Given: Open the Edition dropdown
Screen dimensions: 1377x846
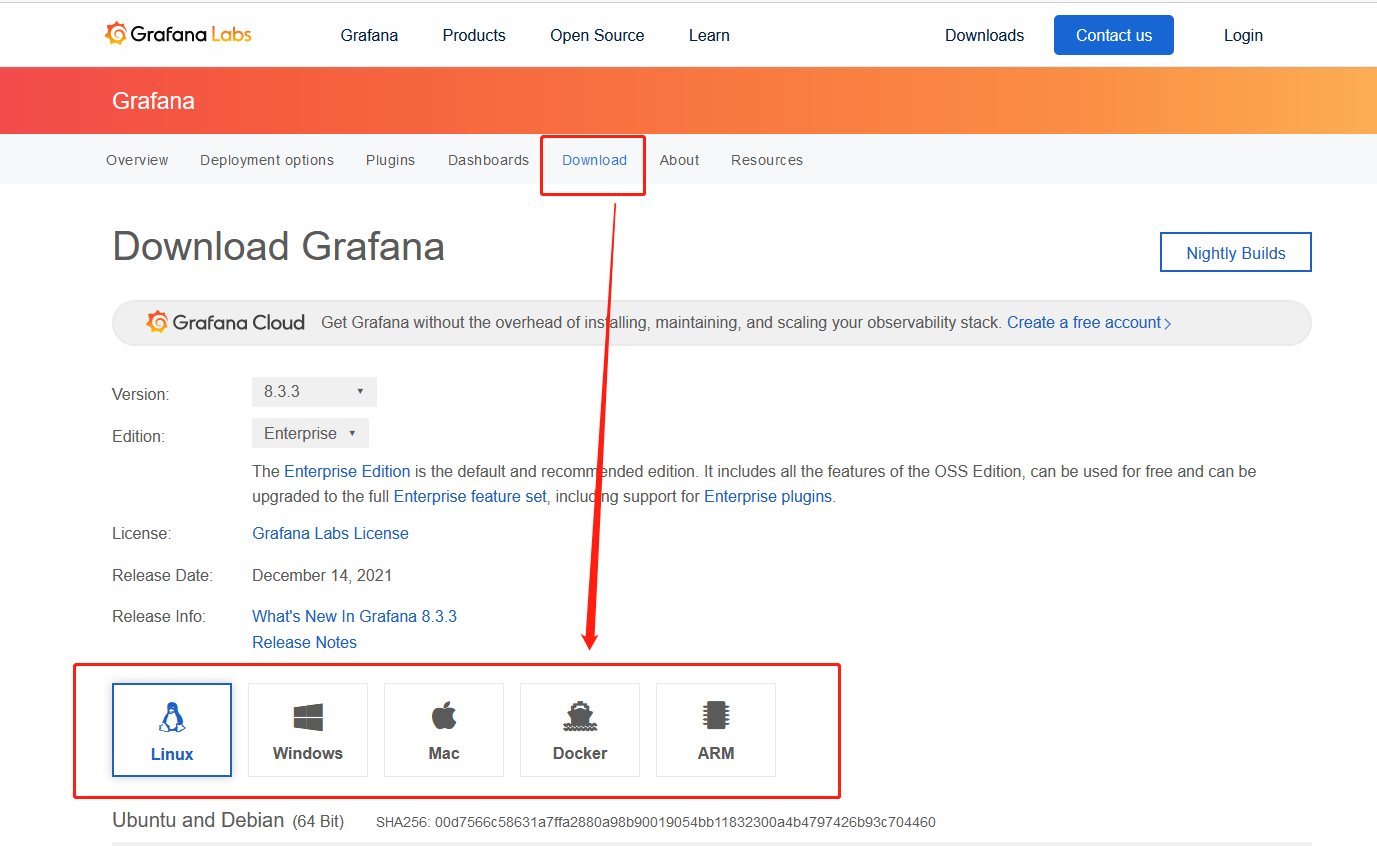Looking at the screenshot, I should point(310,433).
